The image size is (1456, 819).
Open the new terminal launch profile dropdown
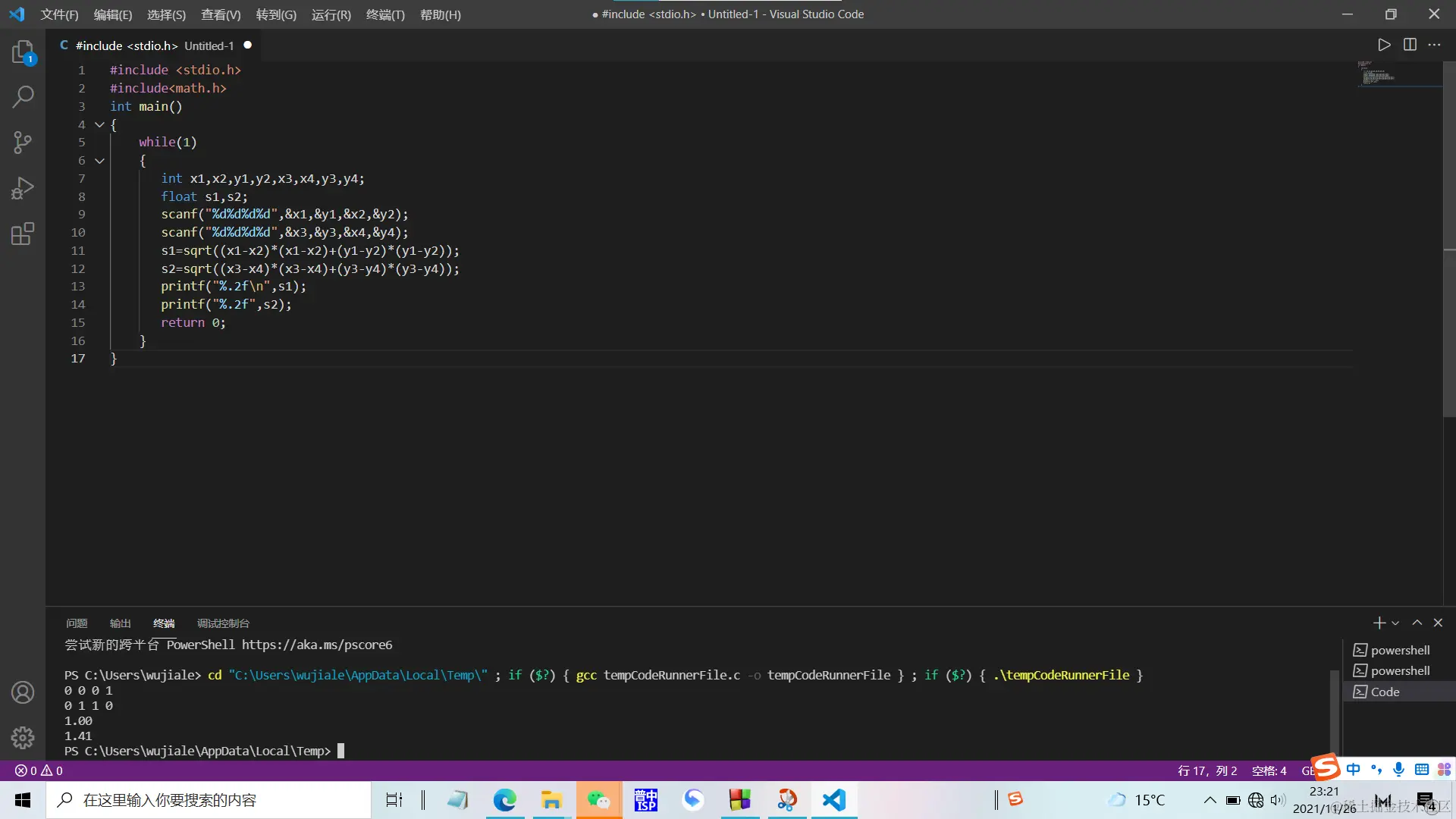coord(1395,623)
